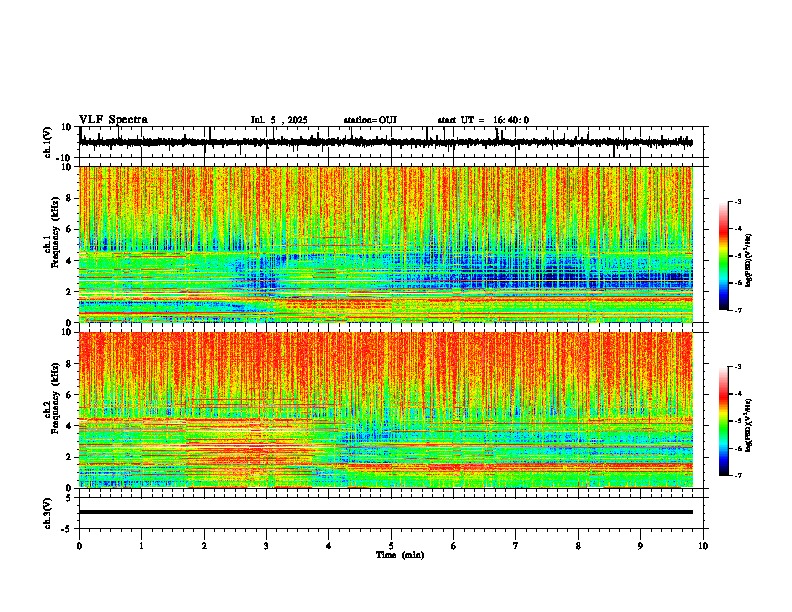The image size is (792, 612).
Task: Click the ch.1(V) waveform trace panel
Action: 393,142
